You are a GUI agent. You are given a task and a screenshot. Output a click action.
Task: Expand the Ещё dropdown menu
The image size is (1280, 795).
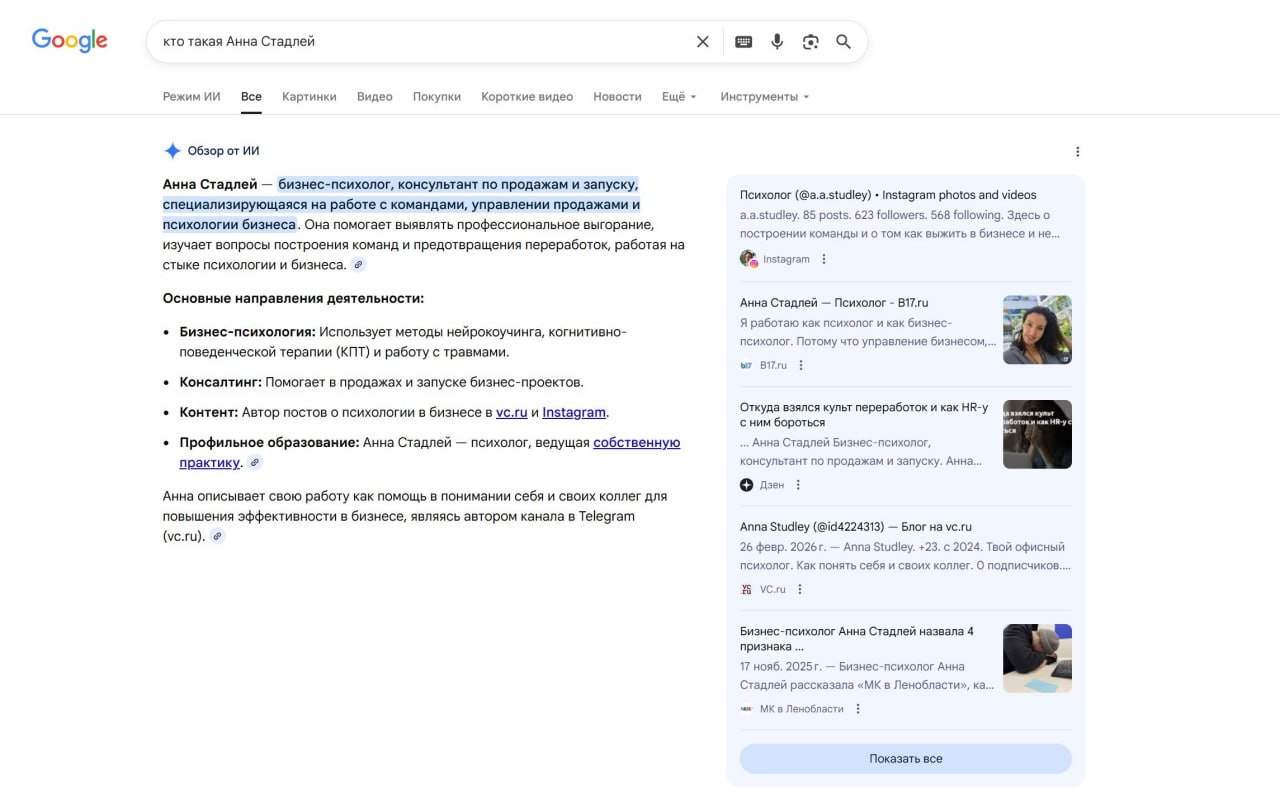(679, 97)
